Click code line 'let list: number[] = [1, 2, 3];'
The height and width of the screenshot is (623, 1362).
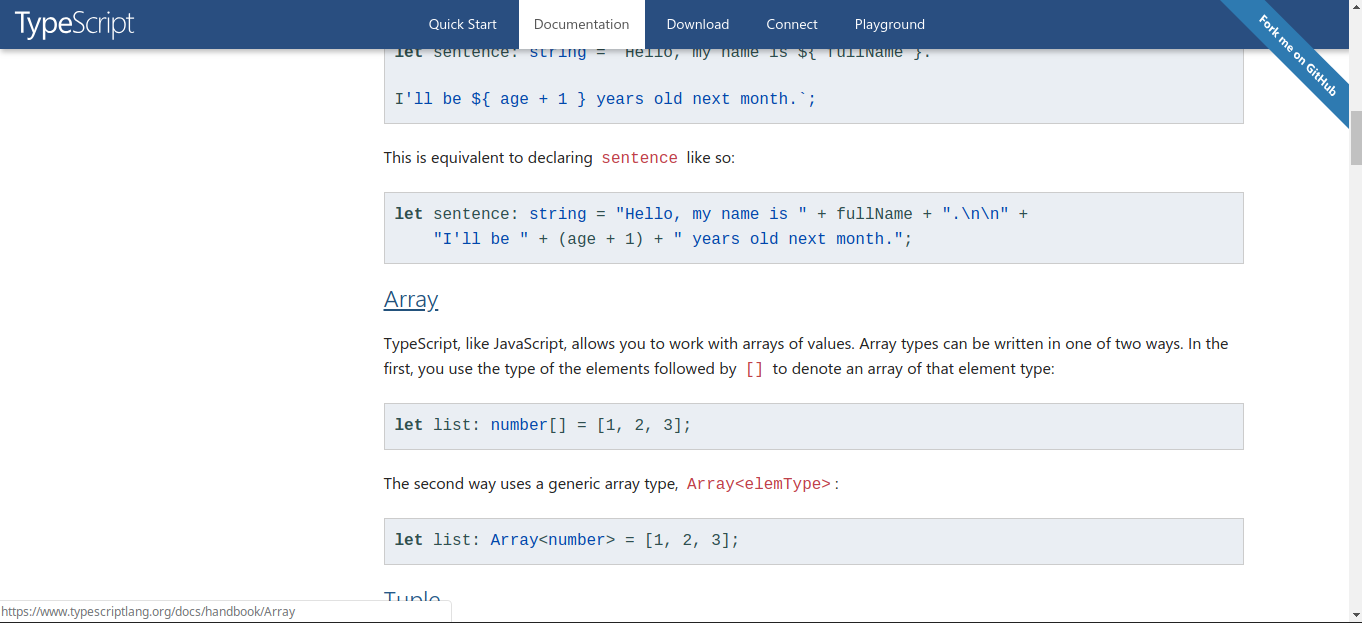coord(543,425)
